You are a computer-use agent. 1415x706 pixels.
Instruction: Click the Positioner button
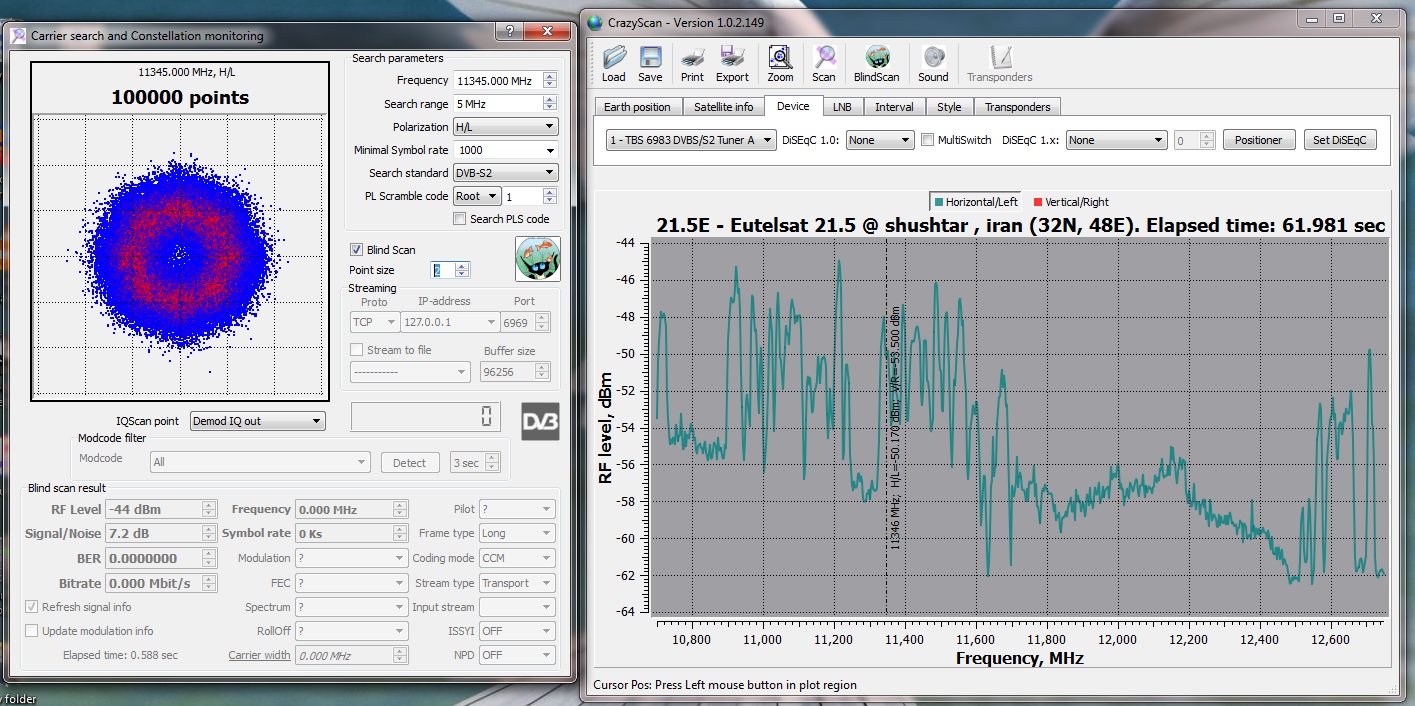(x=1259, y=140)
